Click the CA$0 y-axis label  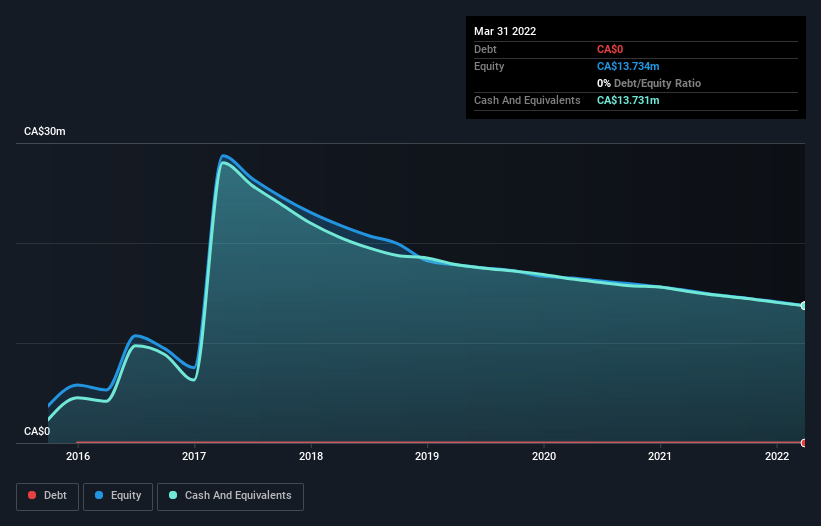point(37,431)
